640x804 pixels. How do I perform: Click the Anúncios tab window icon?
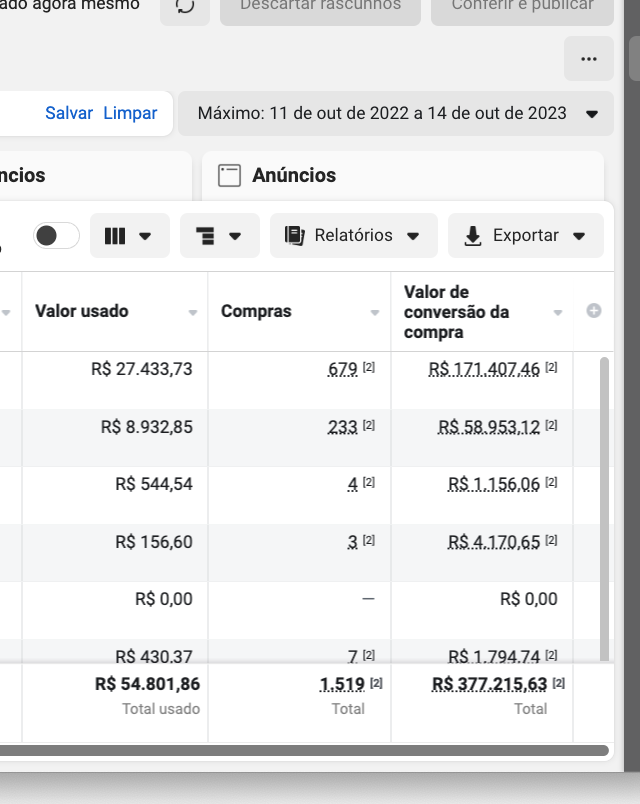(230, 176)
